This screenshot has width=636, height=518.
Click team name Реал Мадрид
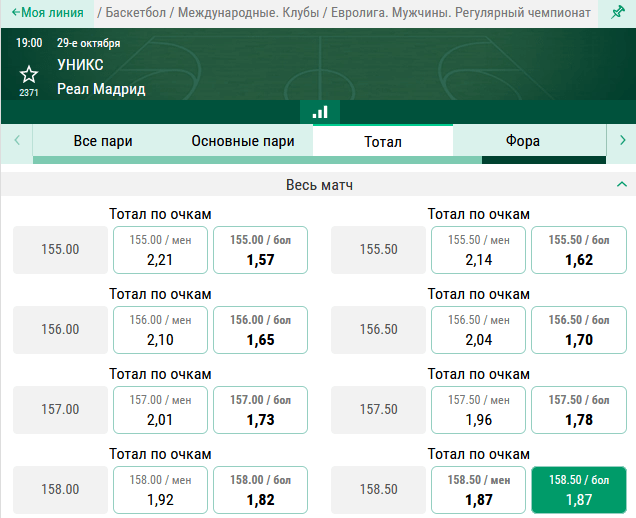pos(101,89)
